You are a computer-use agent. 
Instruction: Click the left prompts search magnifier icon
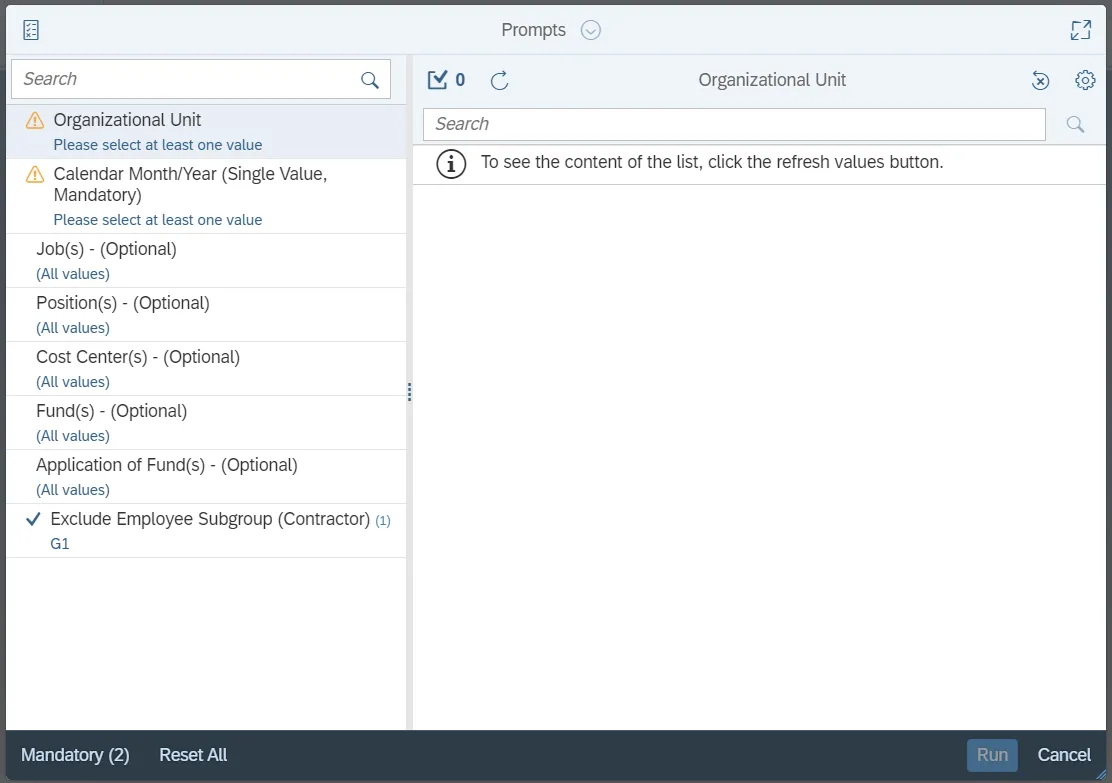coord(370,80)
